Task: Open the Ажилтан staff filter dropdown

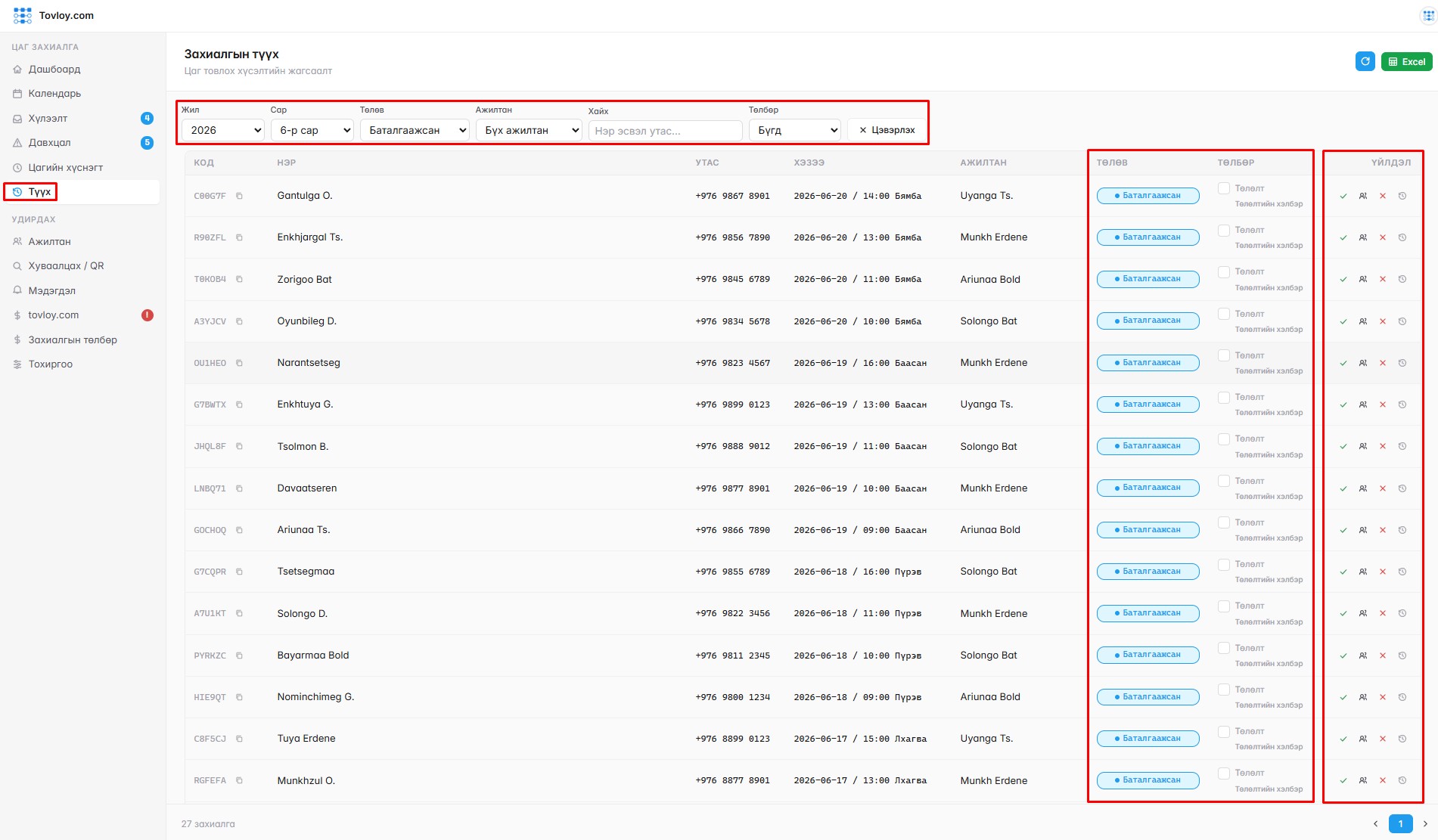Action: (529, 130)
